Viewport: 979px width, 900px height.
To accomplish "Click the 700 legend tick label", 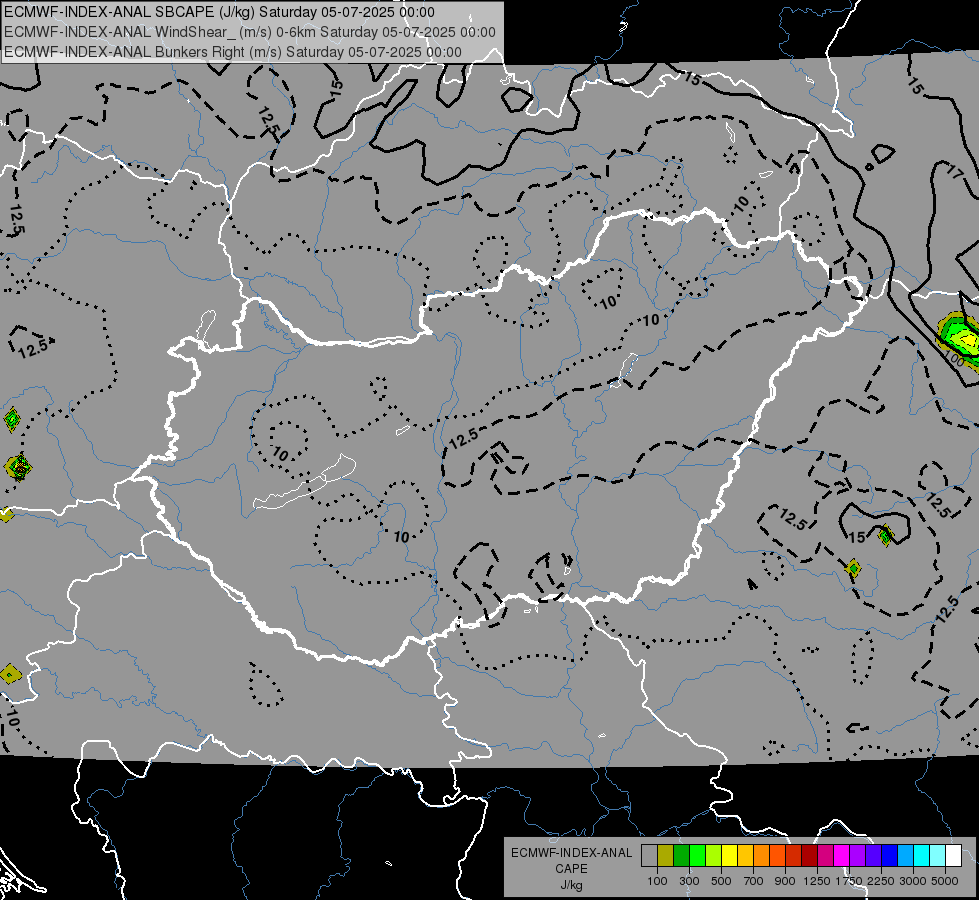I will [754, 881].
